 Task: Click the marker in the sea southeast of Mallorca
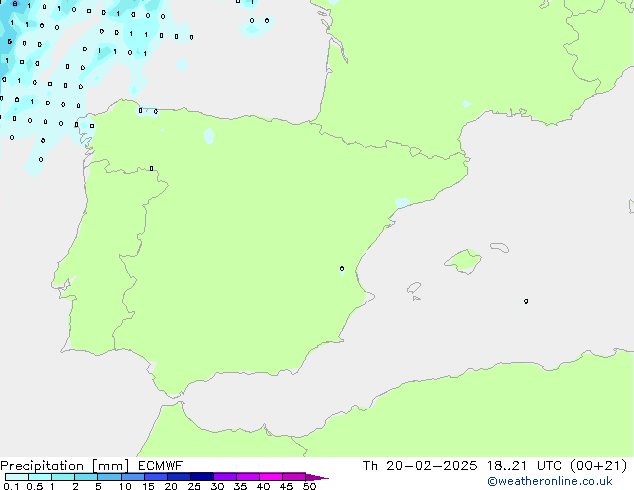[526, 301]
